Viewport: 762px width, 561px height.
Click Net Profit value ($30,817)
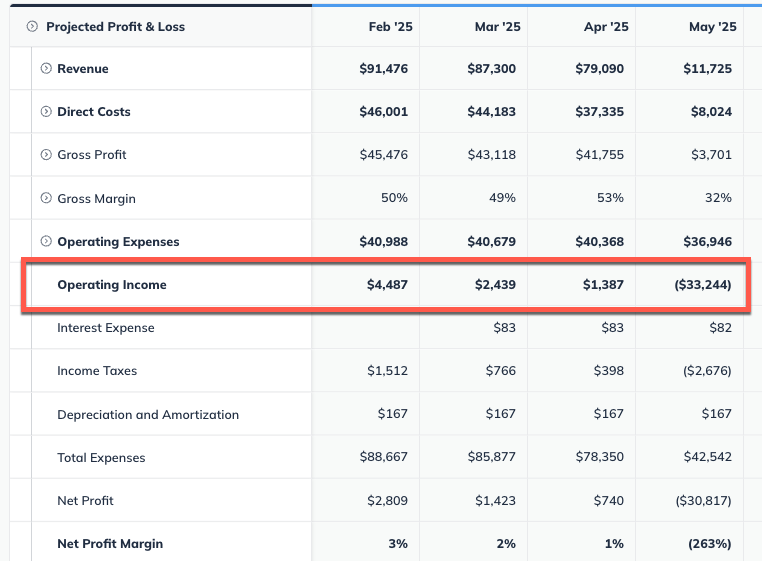click(703, 501)
